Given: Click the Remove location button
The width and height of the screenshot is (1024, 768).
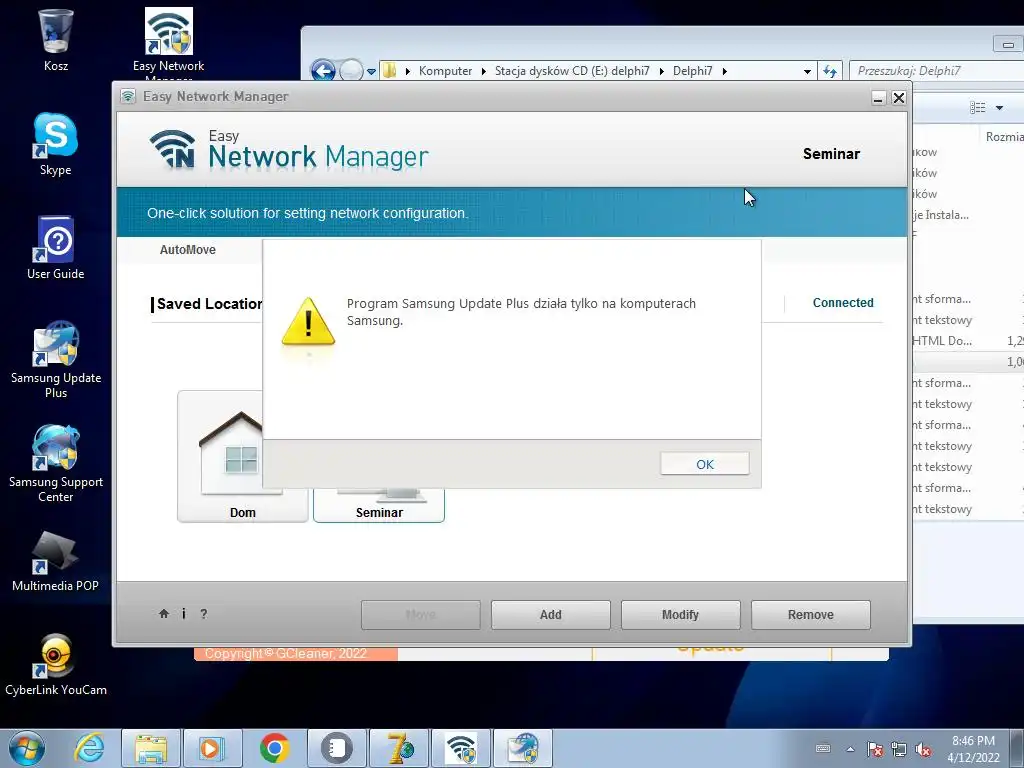Looking at the screenshot, I should [x=810, y=615].
